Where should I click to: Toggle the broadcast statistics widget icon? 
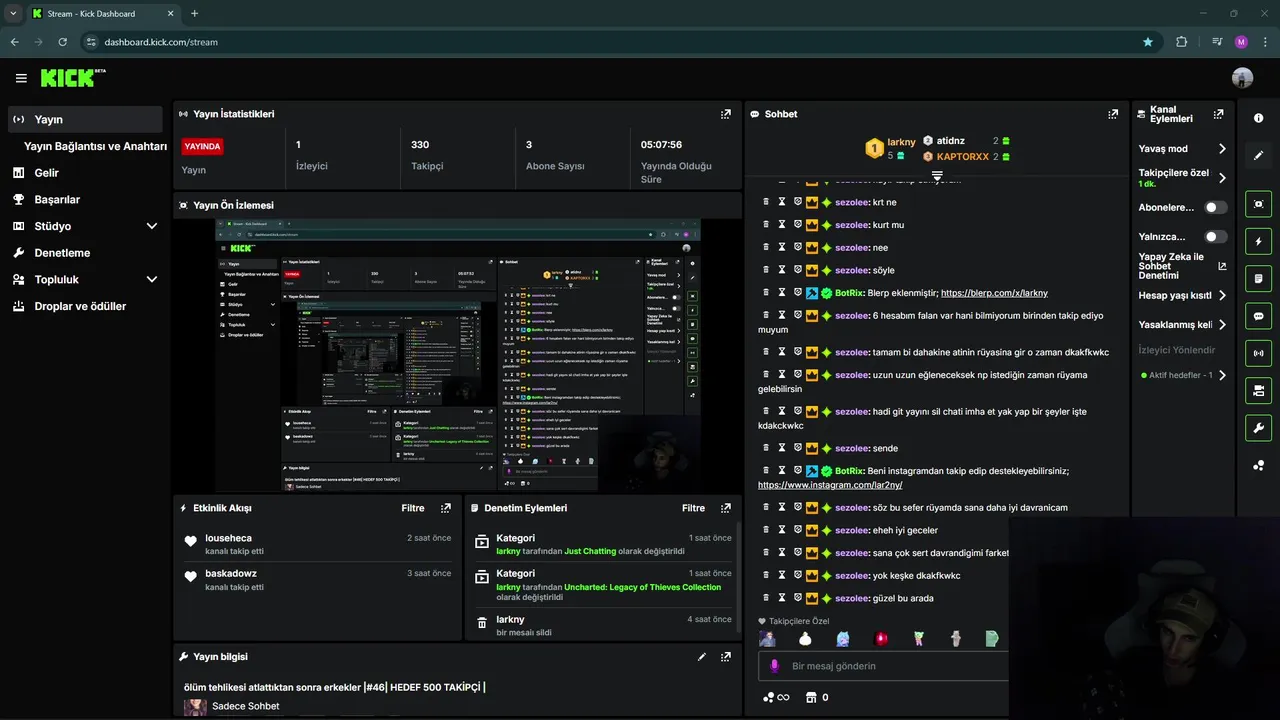click(1259, 353)
